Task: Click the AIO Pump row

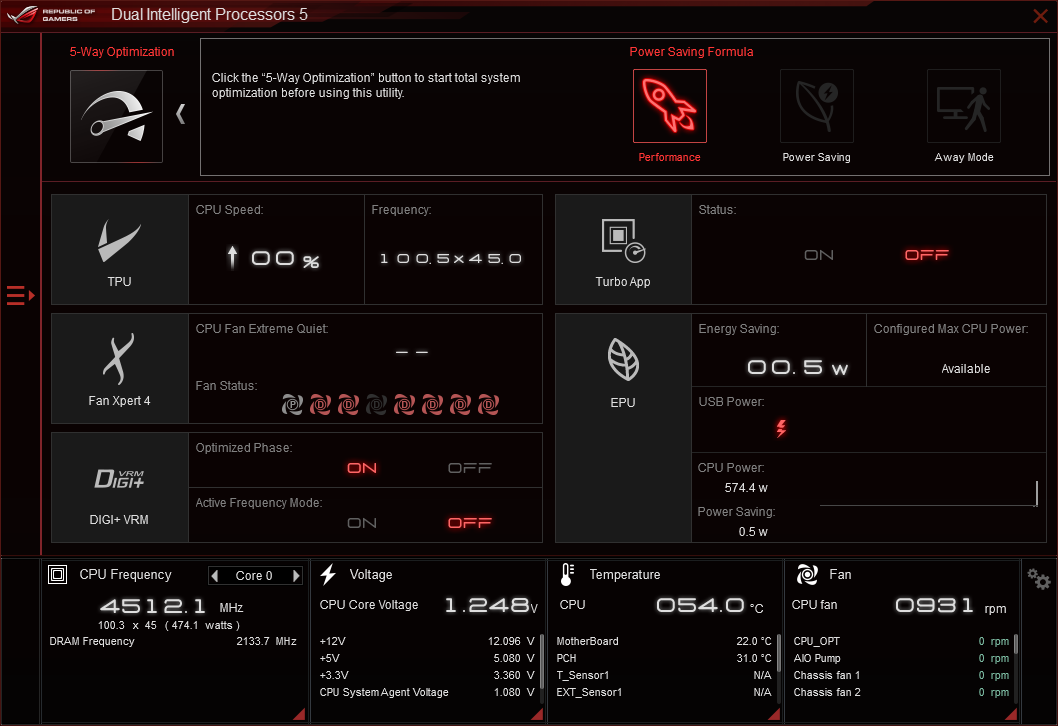Action: [901, 658]
